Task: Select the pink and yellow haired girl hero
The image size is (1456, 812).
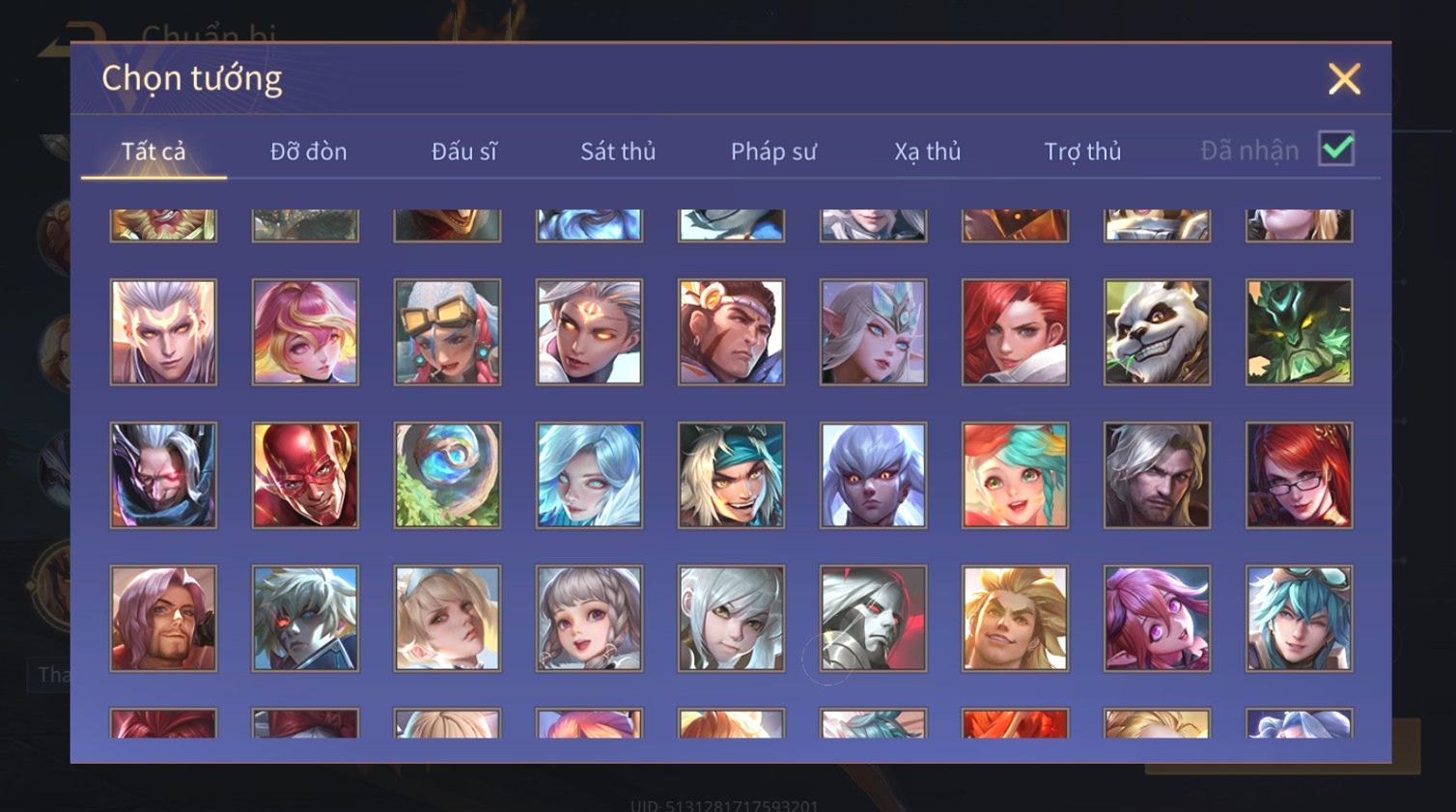Action: coord(305,332)
